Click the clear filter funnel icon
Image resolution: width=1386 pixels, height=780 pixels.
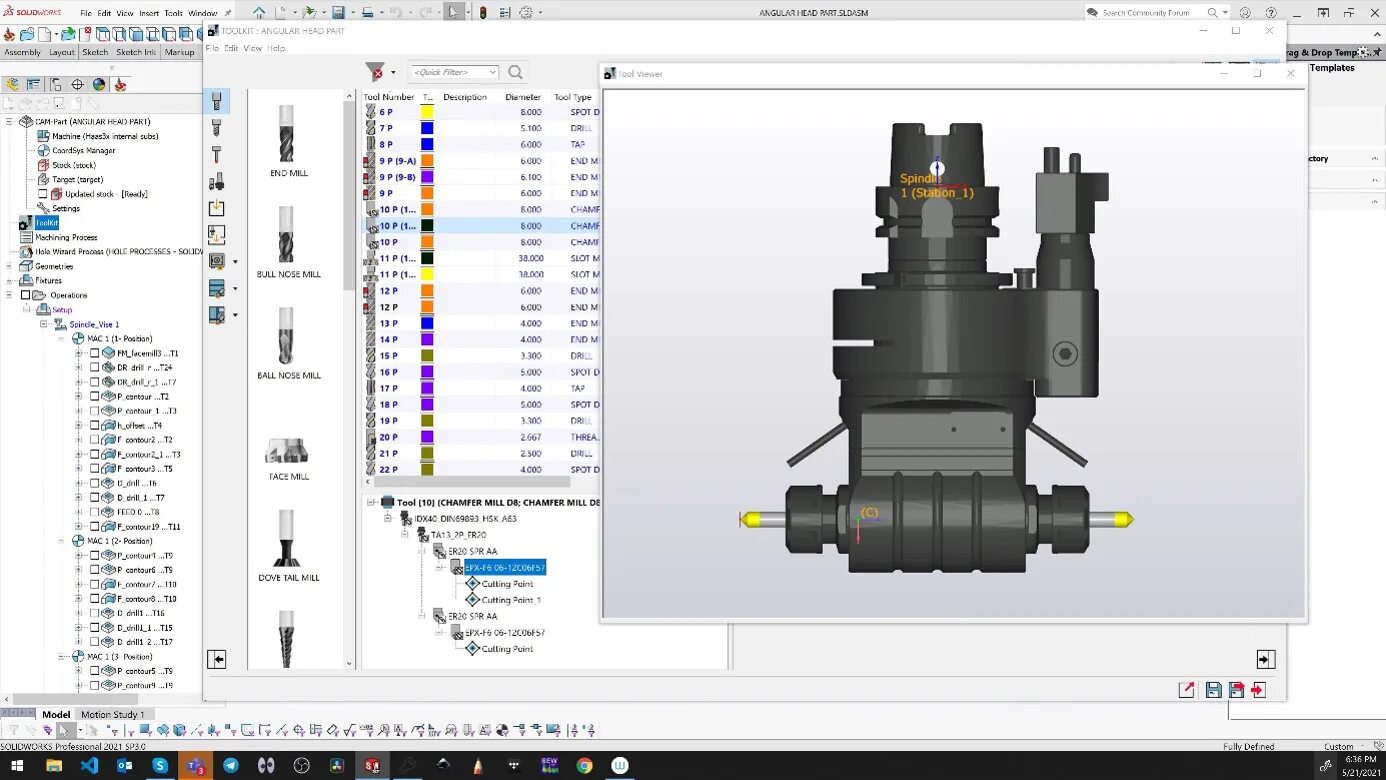tap(375, 72)
